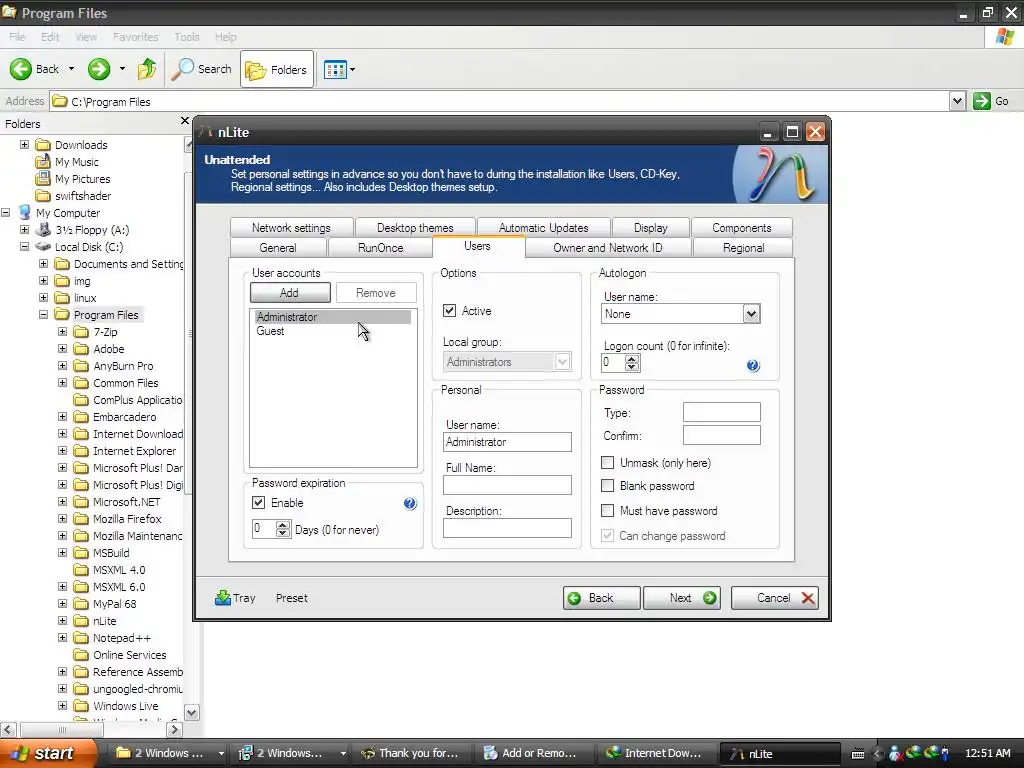Select Local Disk (C:) drive icon
1024x768 pixels.
[43, 247]
